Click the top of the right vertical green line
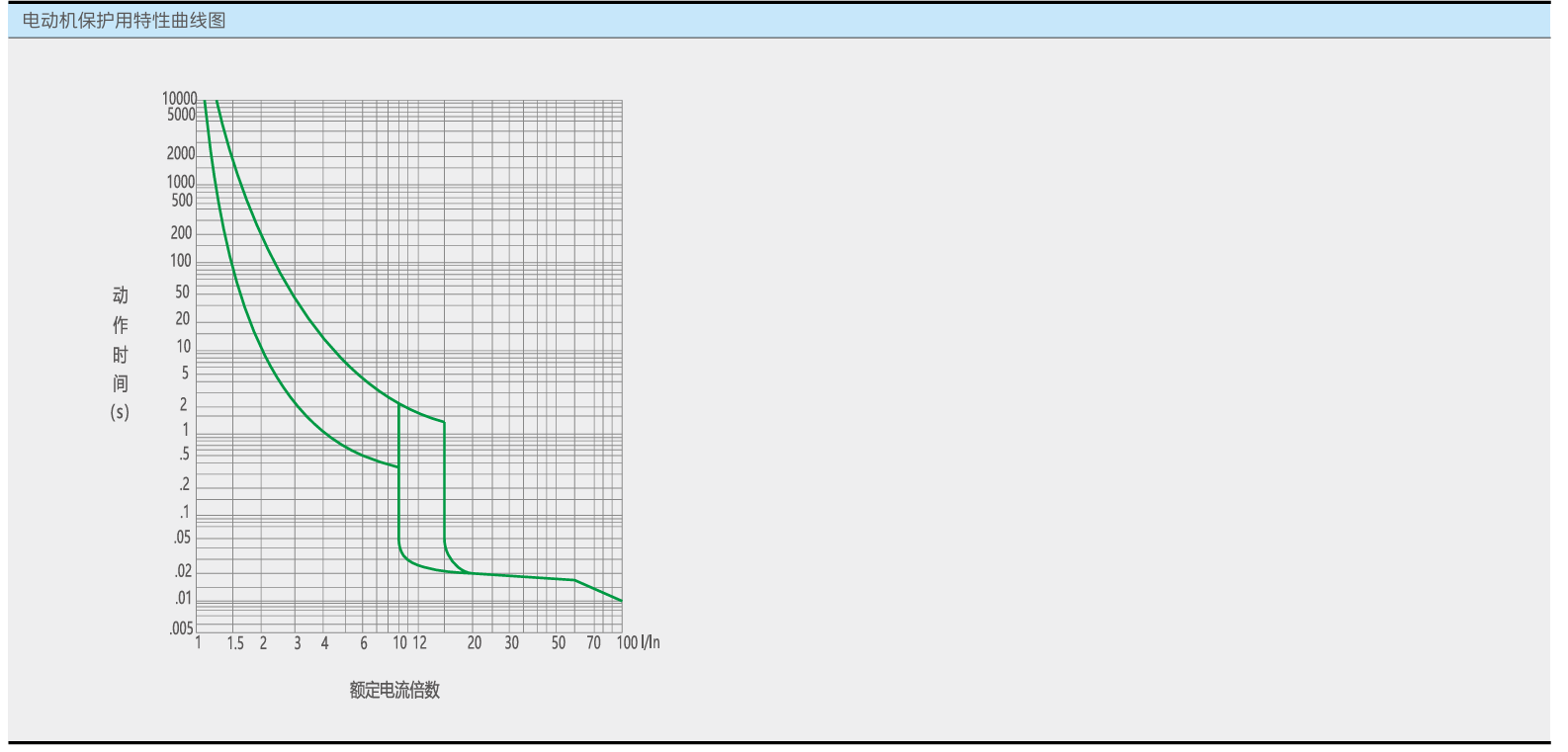This screenshot has height=752, width=1568. pyautogui.click(x=444, y=423)
